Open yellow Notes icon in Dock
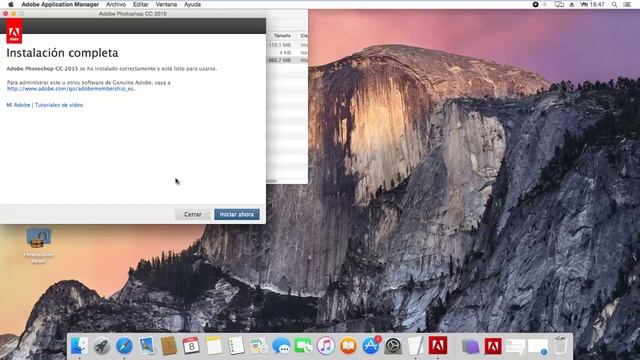This screenshot has width=640, height=360. click(x=214, y=346)
